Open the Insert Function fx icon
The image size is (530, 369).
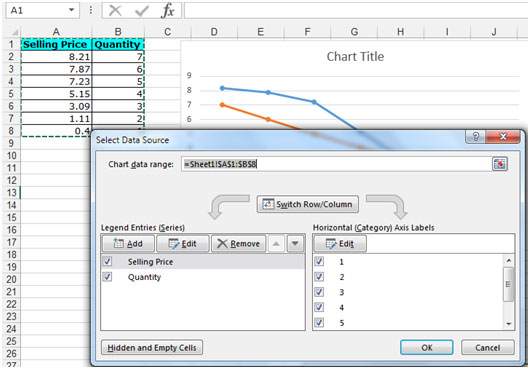(168, 10)
